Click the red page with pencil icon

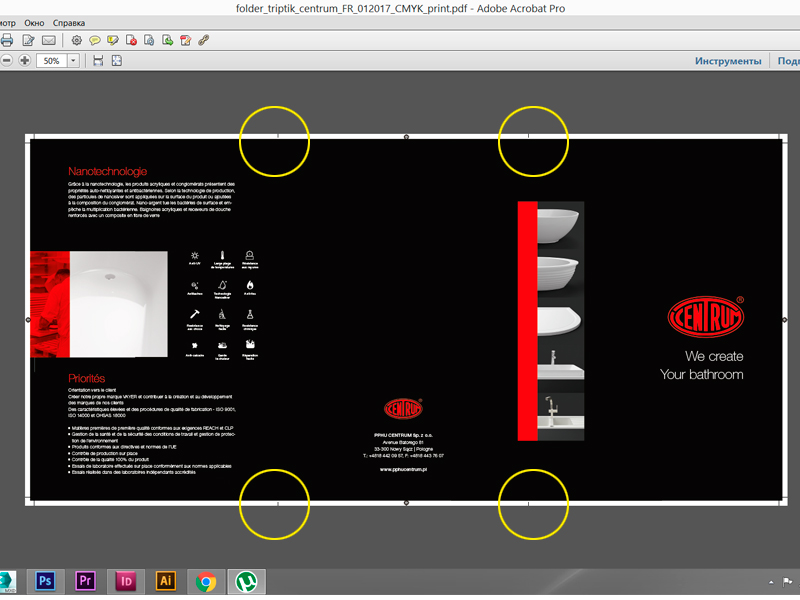[x=186, y=40]
